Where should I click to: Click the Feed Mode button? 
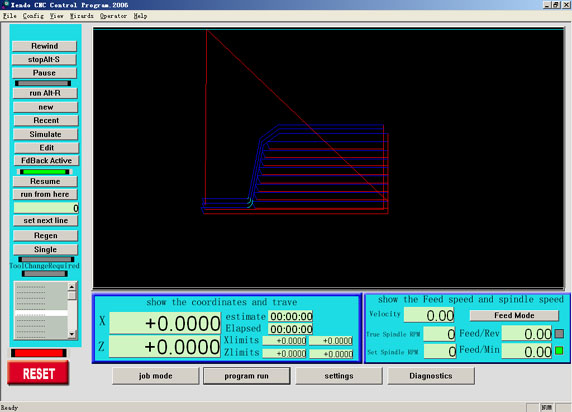click(514, 315)
